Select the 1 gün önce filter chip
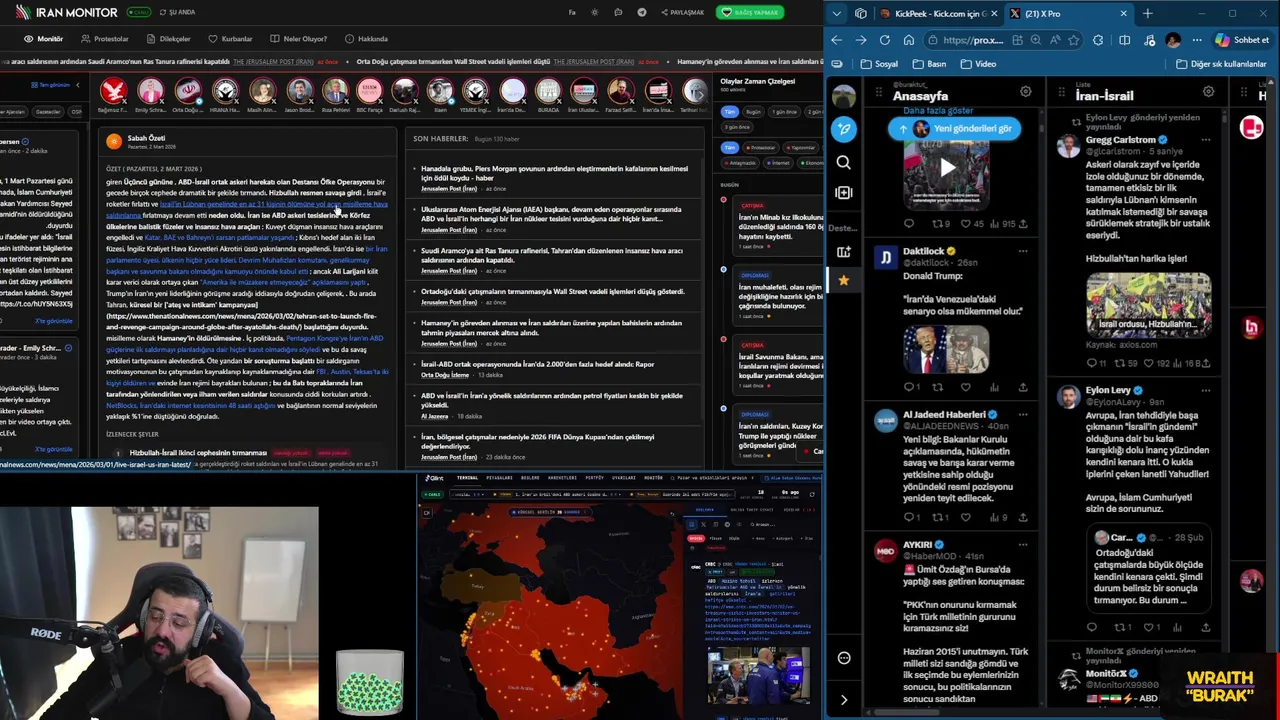The width and height of the screenshot is (1280, 720). point(785,112)
